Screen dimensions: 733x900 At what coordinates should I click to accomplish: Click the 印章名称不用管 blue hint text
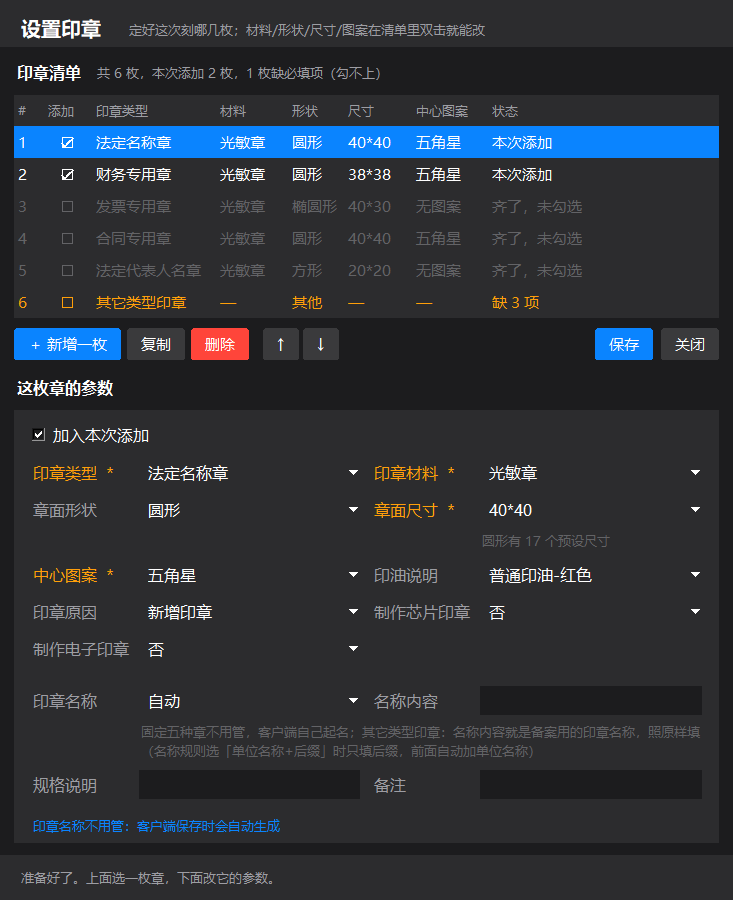pyautogui.click(x=156, y=826)
